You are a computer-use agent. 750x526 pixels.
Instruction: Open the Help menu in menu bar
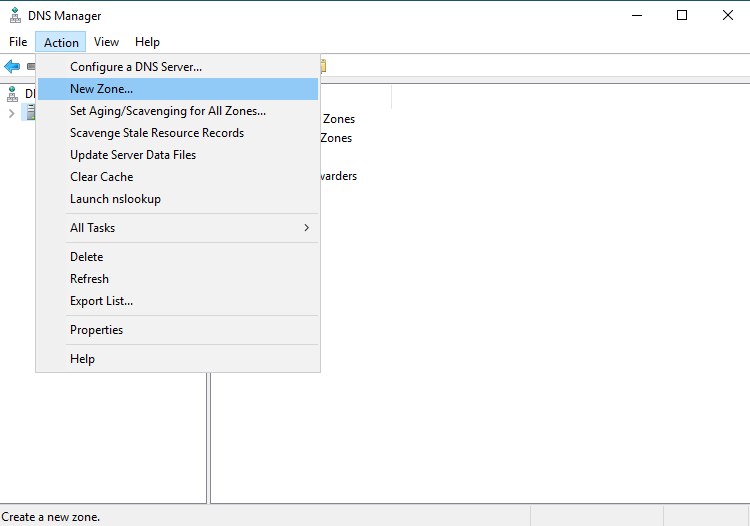coord(147,42)
